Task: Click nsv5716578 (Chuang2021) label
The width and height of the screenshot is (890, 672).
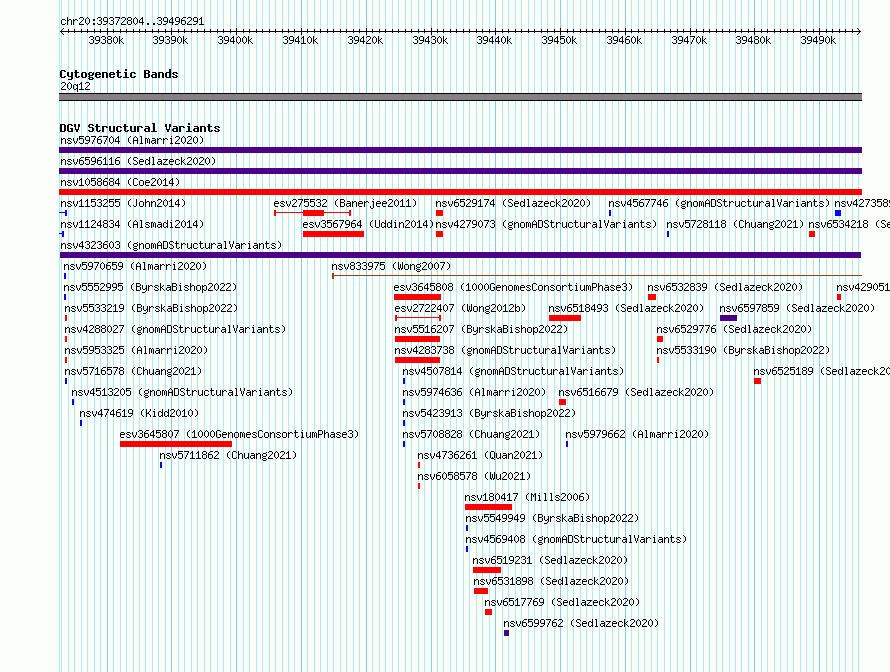Action: point(133,371)
